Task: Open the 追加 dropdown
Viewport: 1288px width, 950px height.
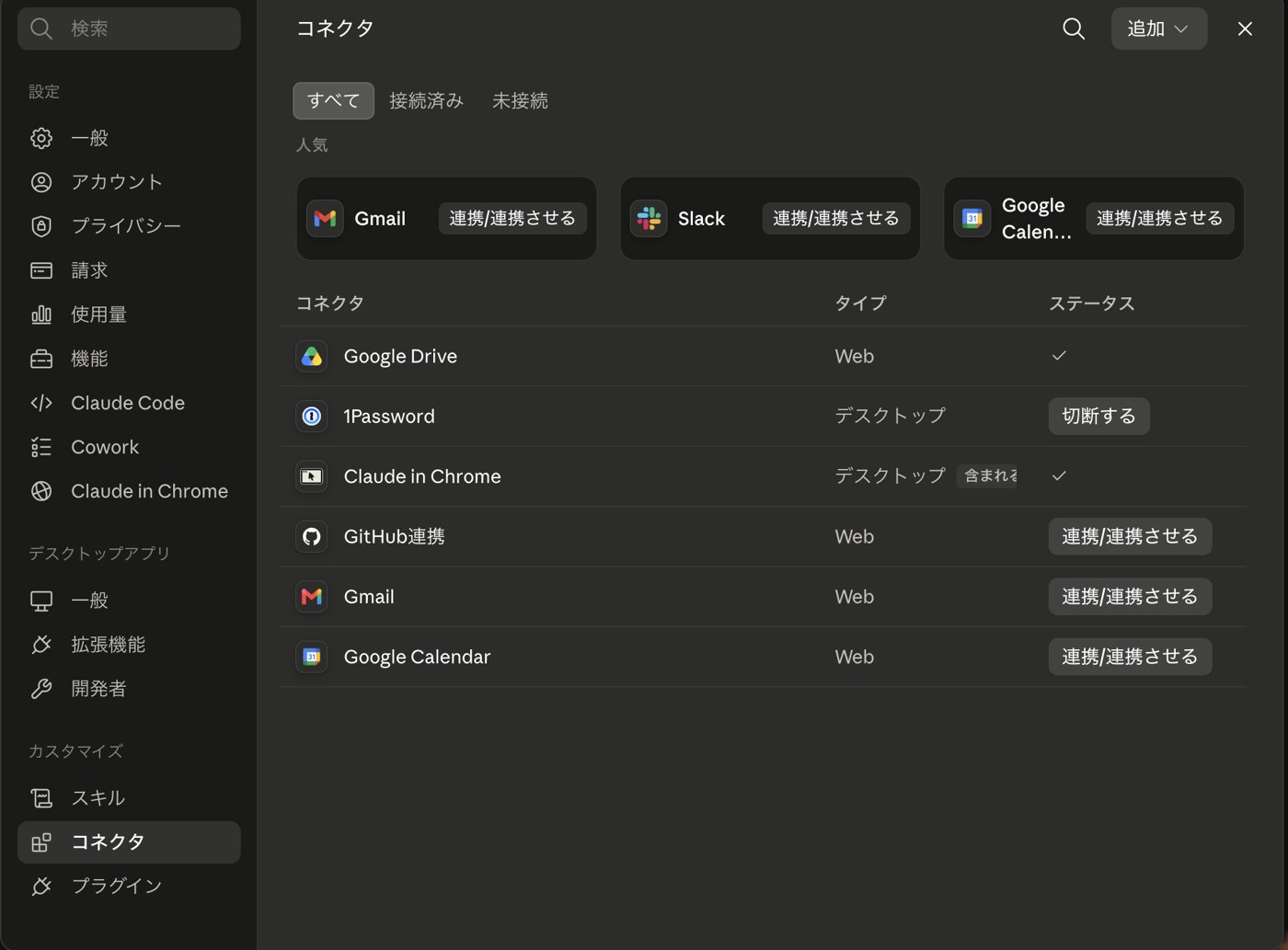Action: point(1159,29)
